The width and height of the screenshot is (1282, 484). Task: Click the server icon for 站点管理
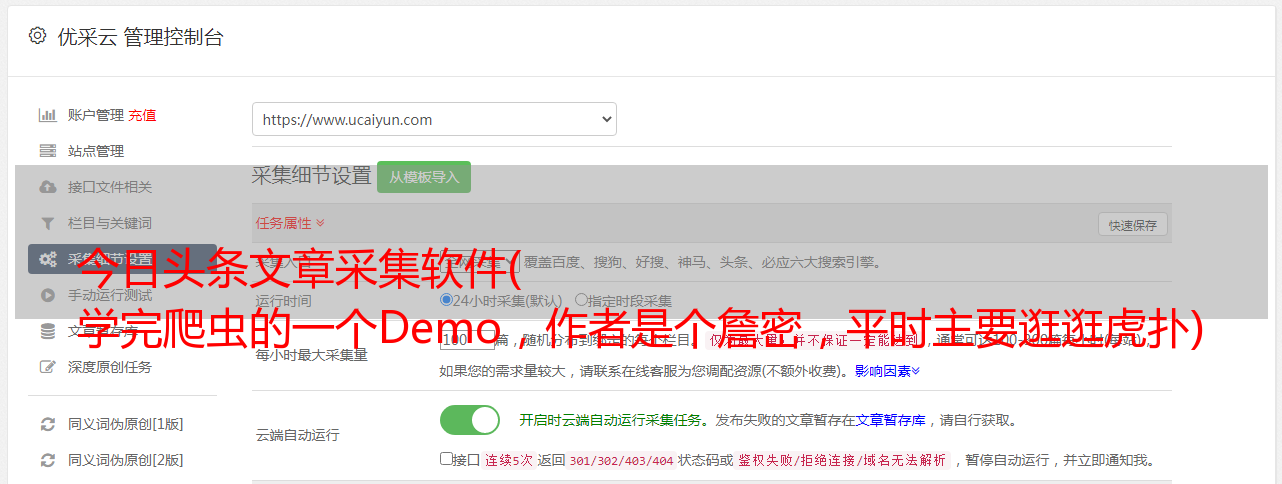47,151
